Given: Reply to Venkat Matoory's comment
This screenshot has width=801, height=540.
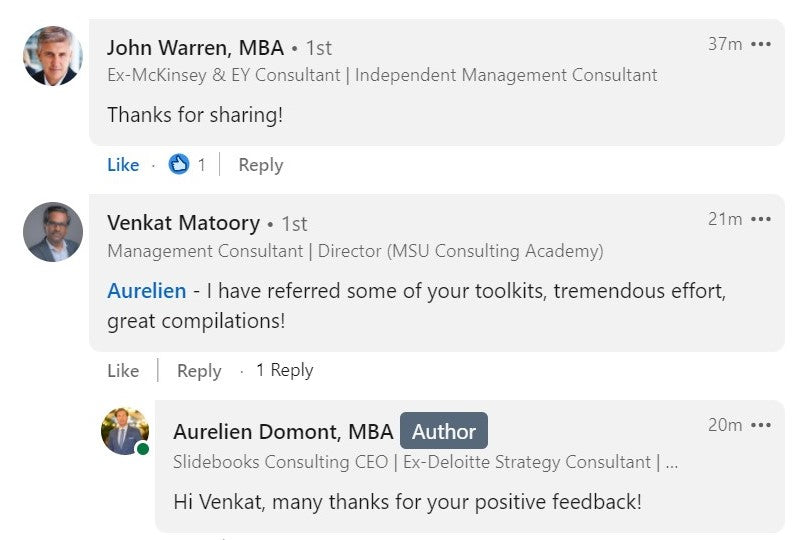Looking at the screenshot, I should pos(198,370).
